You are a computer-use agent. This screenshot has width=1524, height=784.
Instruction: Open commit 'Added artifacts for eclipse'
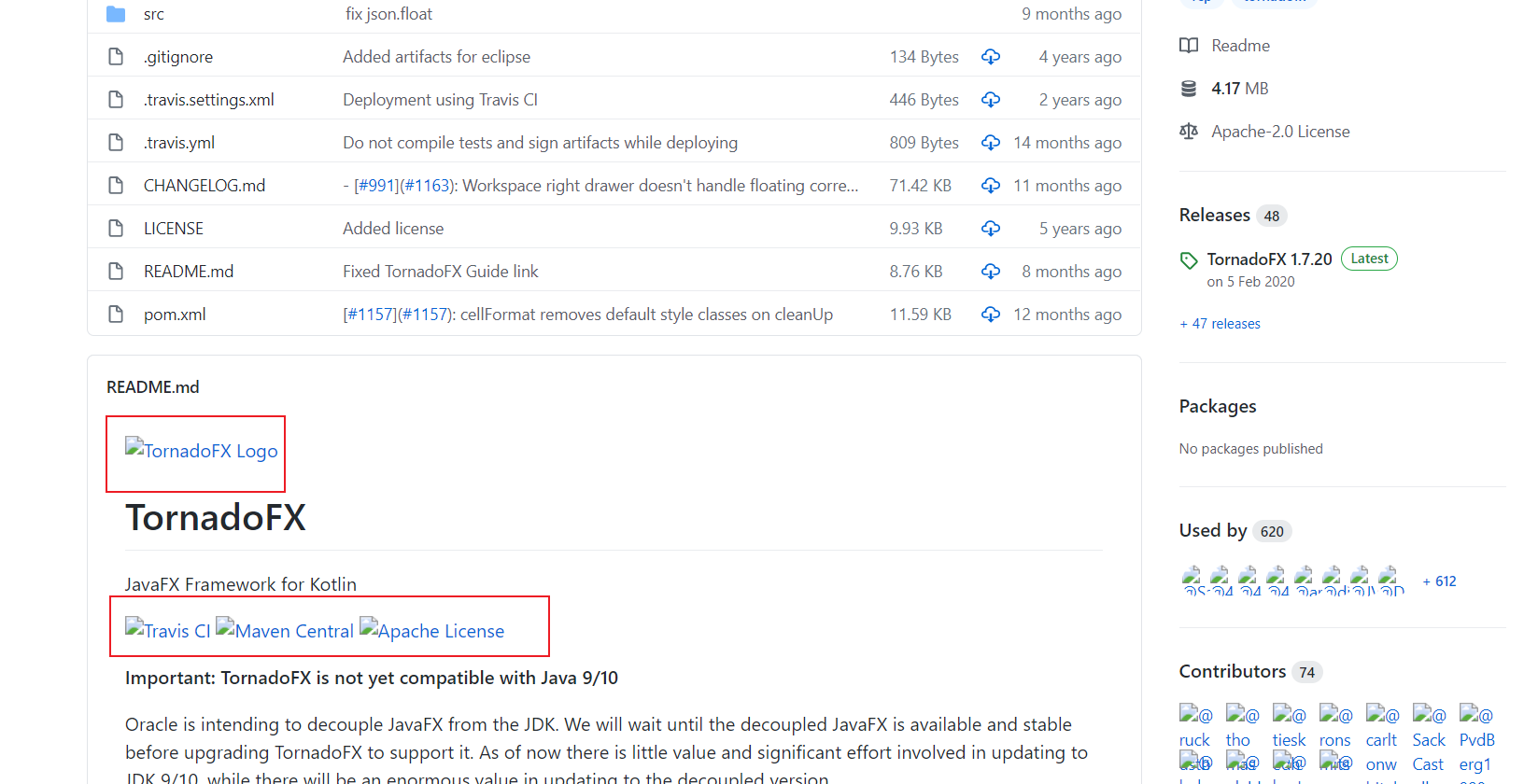click(x=436, y=57)
